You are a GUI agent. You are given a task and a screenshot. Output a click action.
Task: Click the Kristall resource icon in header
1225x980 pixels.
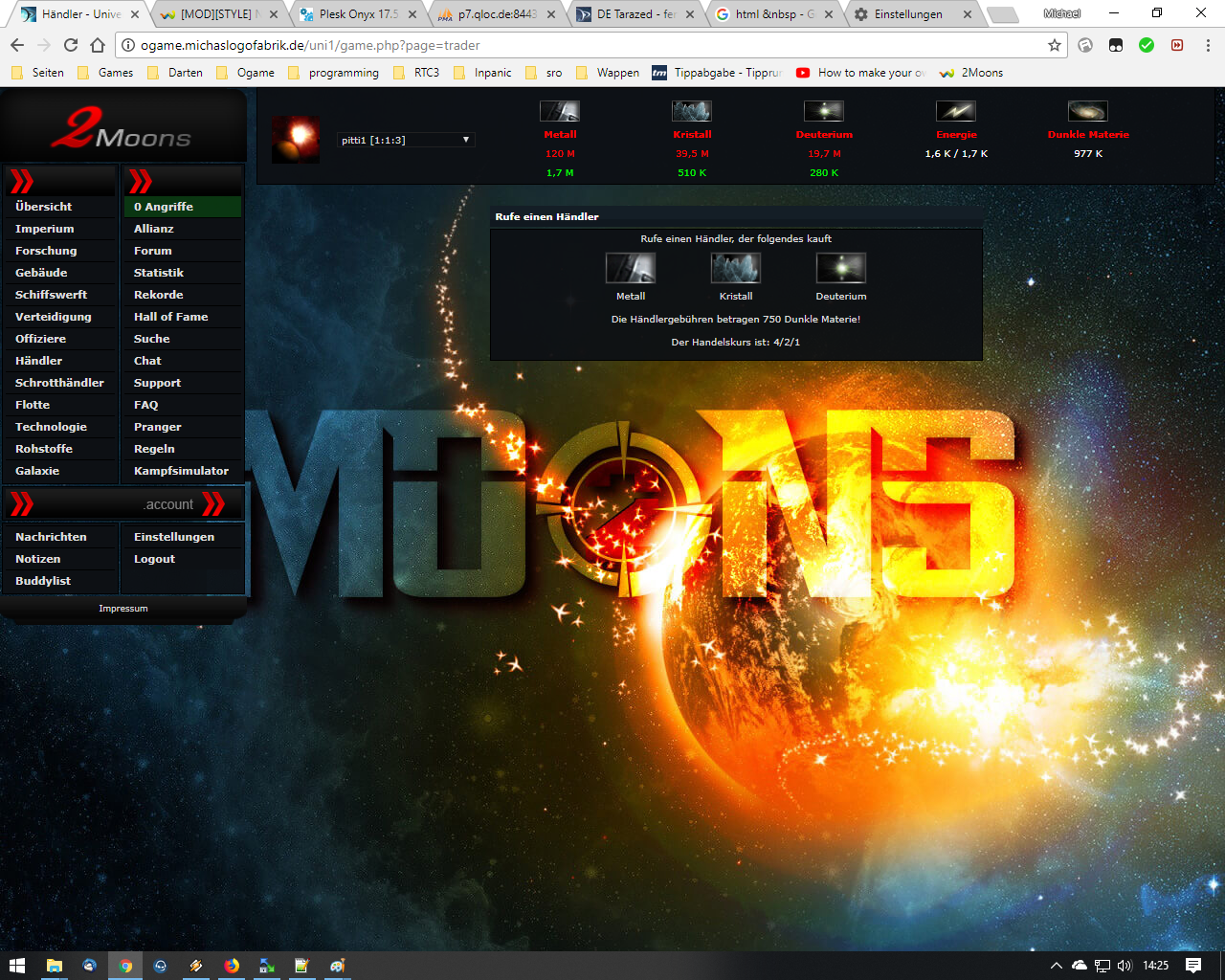tap(692, 111)
